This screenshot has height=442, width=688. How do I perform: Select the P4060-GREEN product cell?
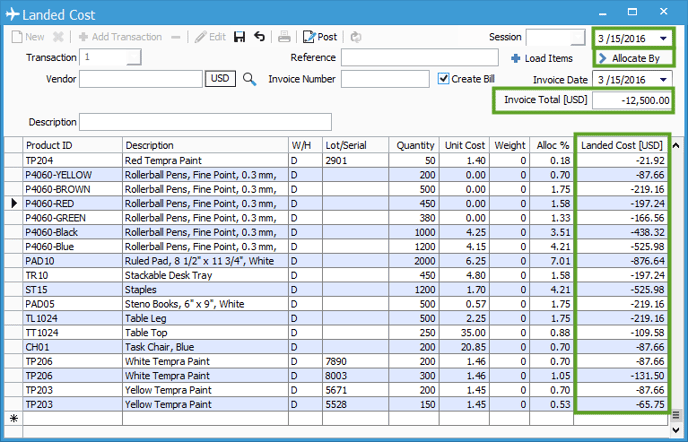[x=72, y=218]
